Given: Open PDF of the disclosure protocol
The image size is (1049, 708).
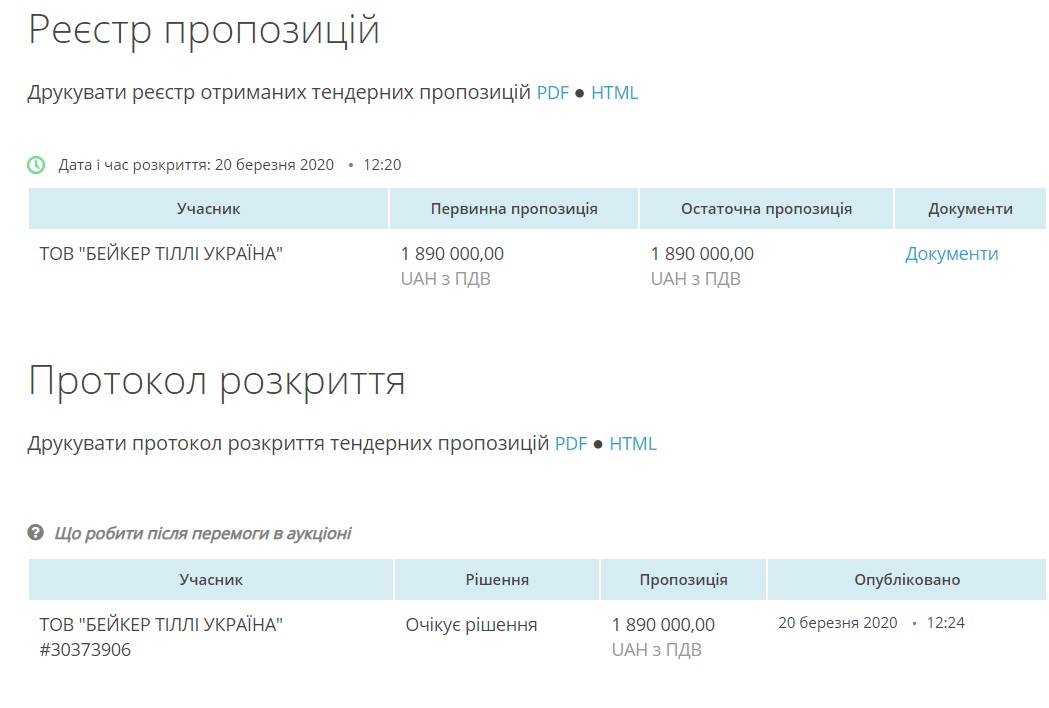Looking at the screenshot, I should click(x=571, y=444).
